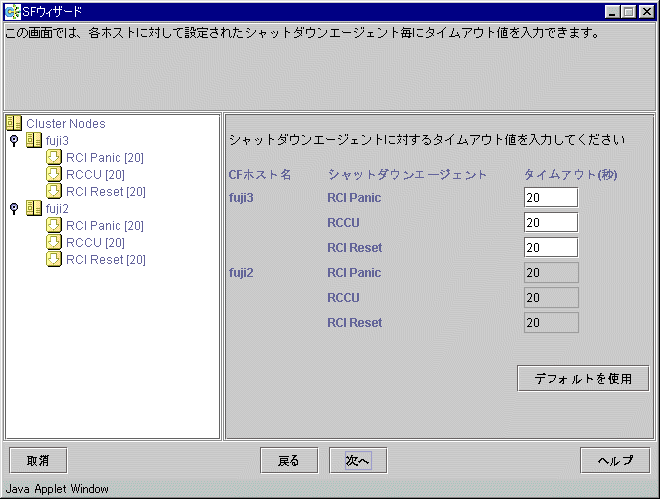Screen dimensions: 660x499
Task: Click the 次へ next button
Action: [x=358, y=461]
